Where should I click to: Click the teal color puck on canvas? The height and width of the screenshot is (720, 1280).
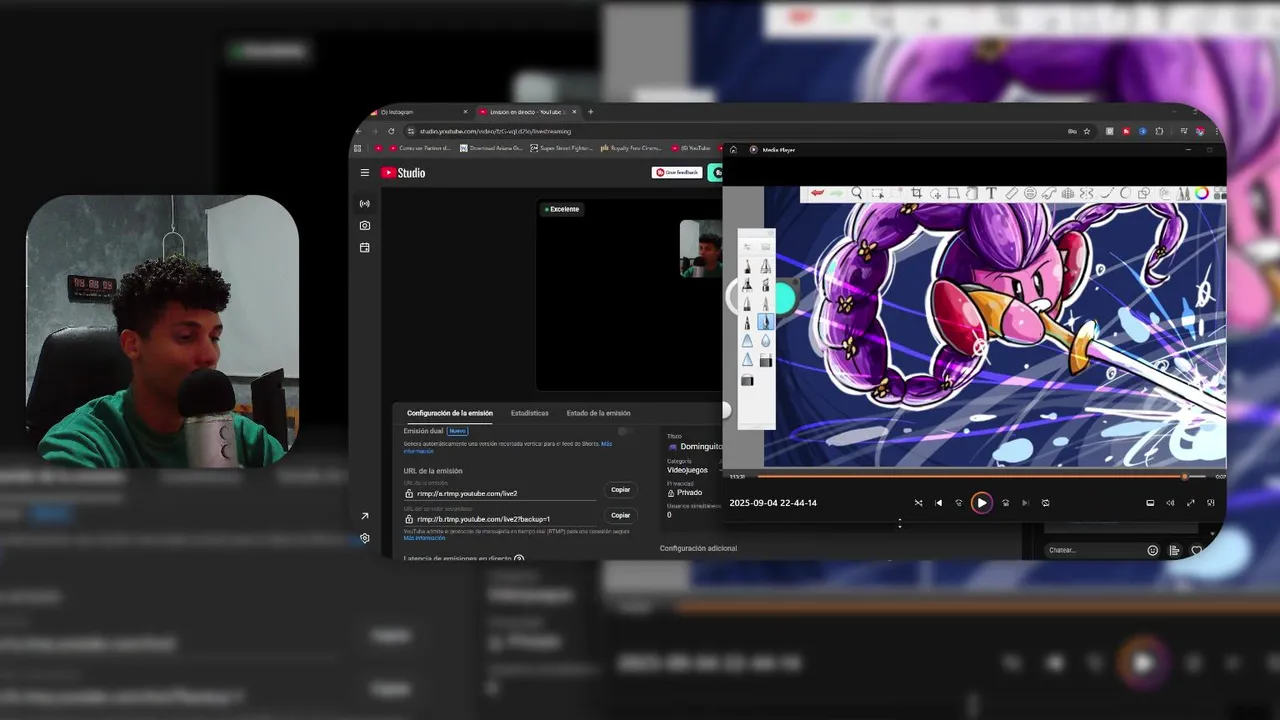coord(784,298)
